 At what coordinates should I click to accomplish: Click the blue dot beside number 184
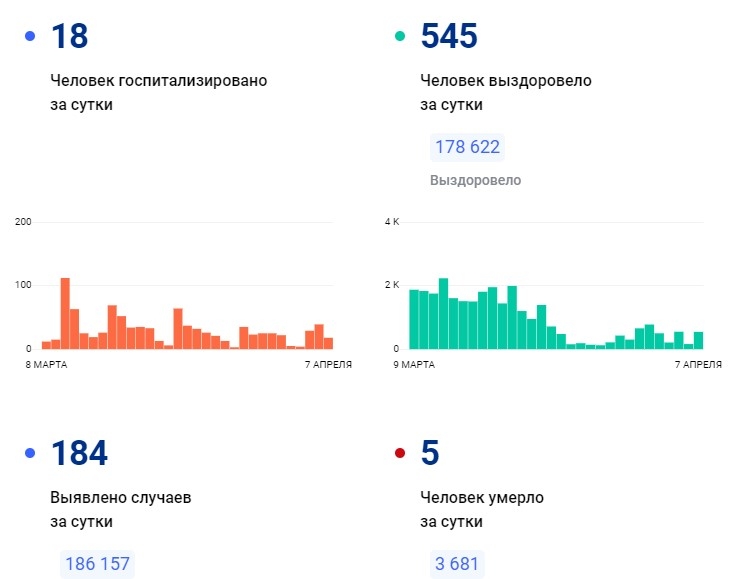coord(30,454)
